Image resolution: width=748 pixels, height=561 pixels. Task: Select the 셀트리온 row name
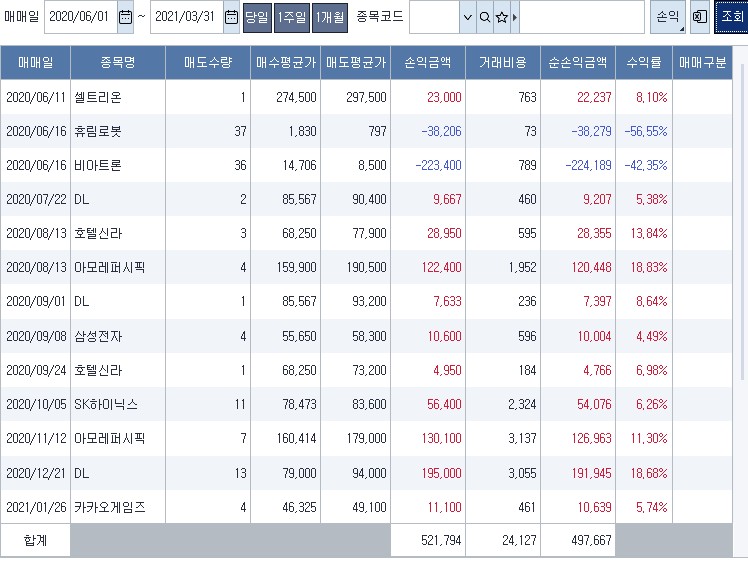coord(98,97)
